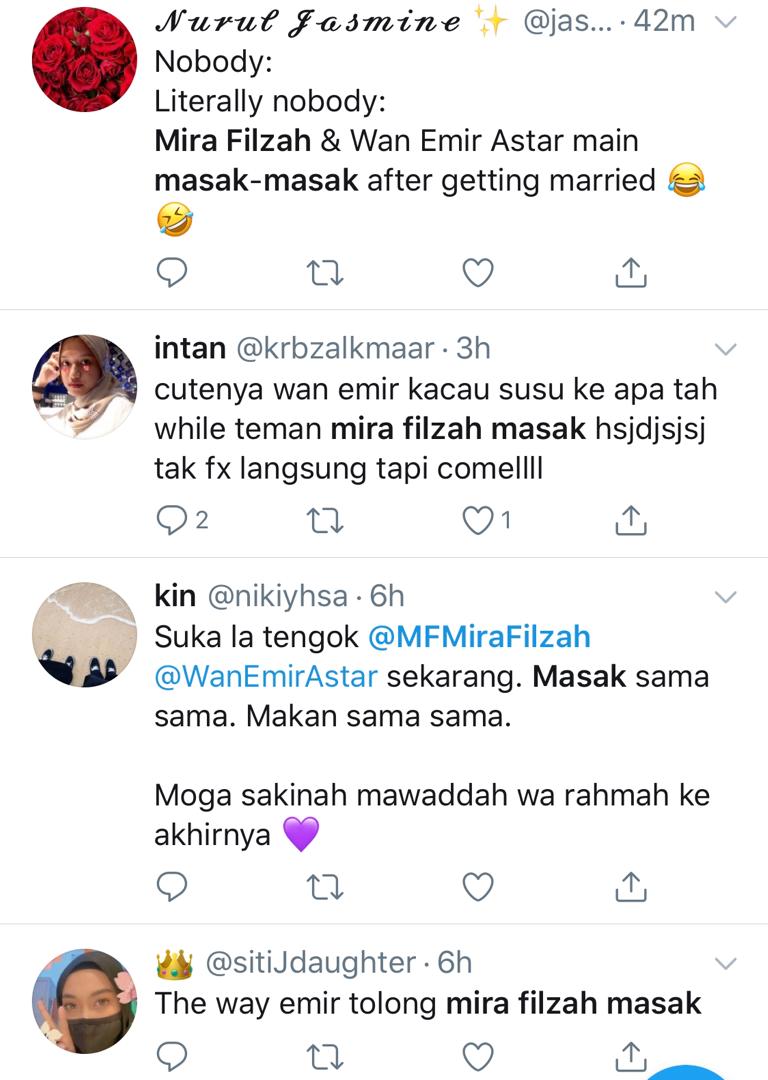This screenshot has height=1080, width=768.
Task: Like Nurul Jasmine's tweet
Action: pyautogui.click(x=479, y=271)
